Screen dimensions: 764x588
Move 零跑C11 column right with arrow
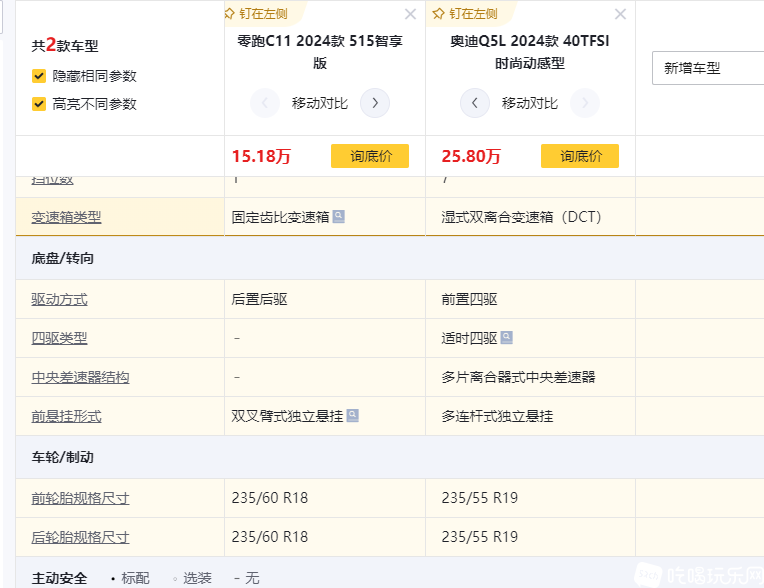(x=375, y=103)
